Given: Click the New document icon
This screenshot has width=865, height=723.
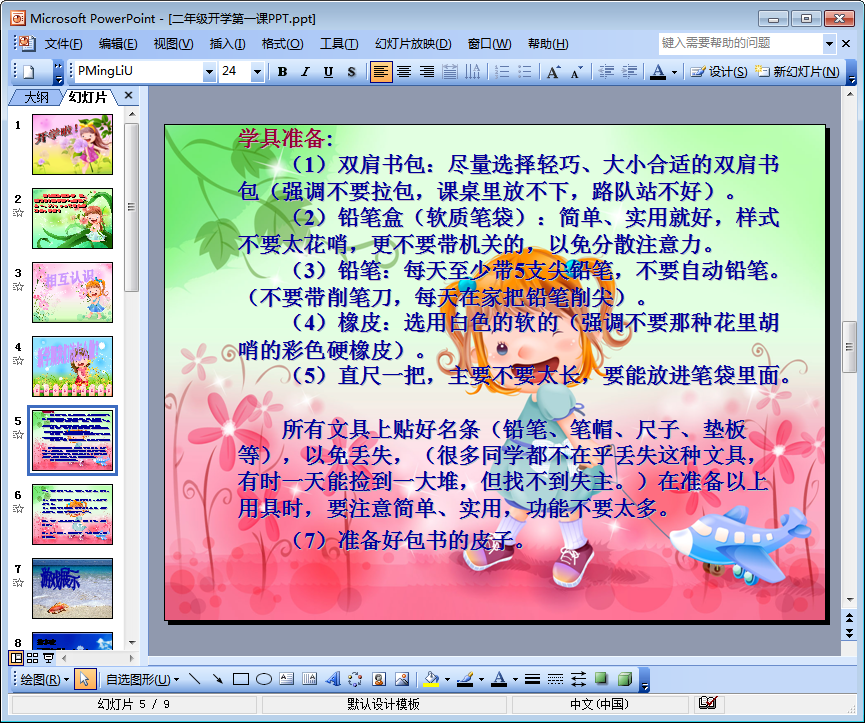Looking at the screenshot, I should point(28,72).
